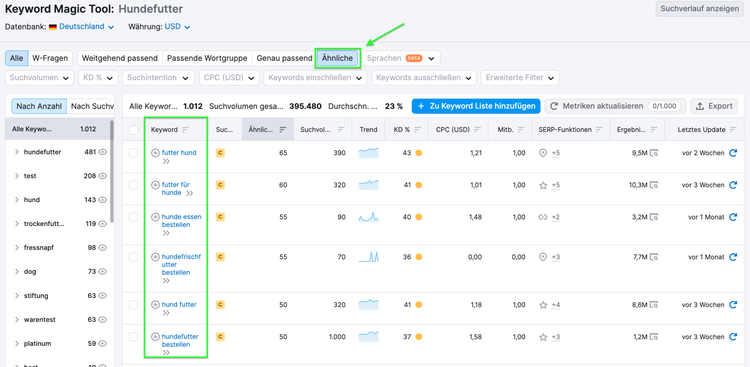Check the box for 'hunde essen bestellen'
The width and height of the screenshot is (750, 367).
(134, 217)
